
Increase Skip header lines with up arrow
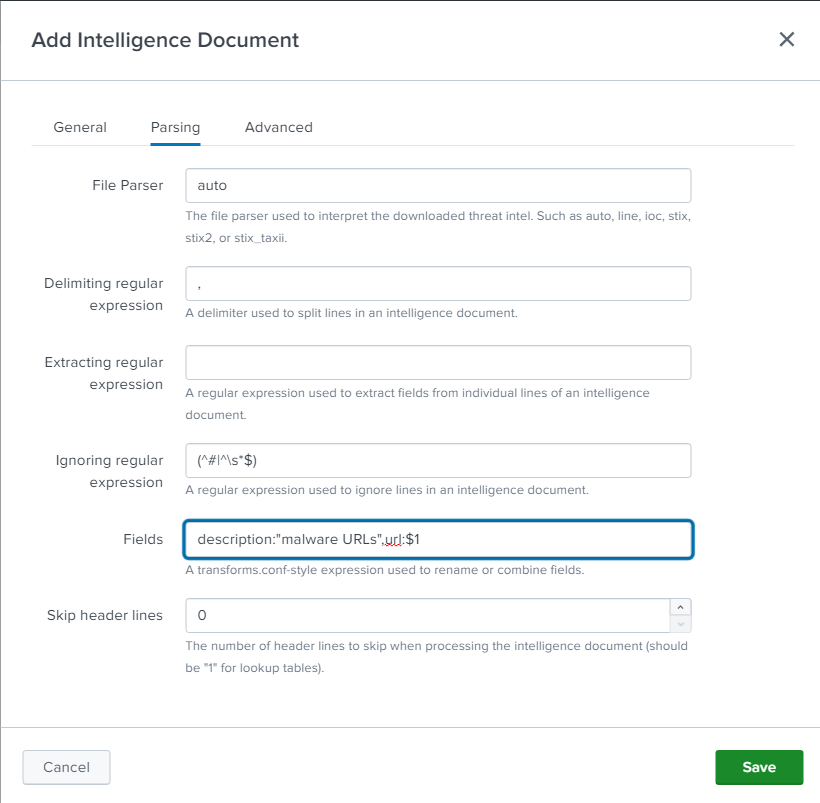pos(680,607)
